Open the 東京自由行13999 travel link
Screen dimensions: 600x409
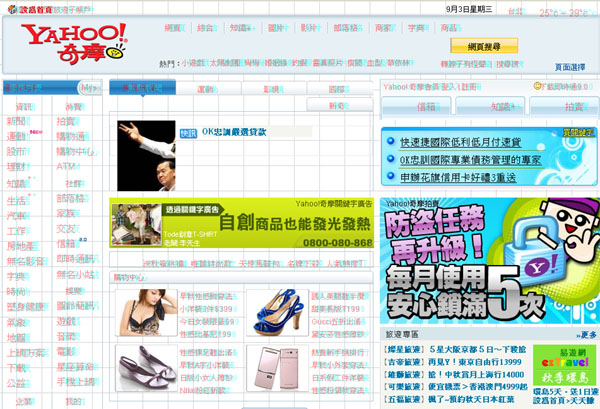475,362
